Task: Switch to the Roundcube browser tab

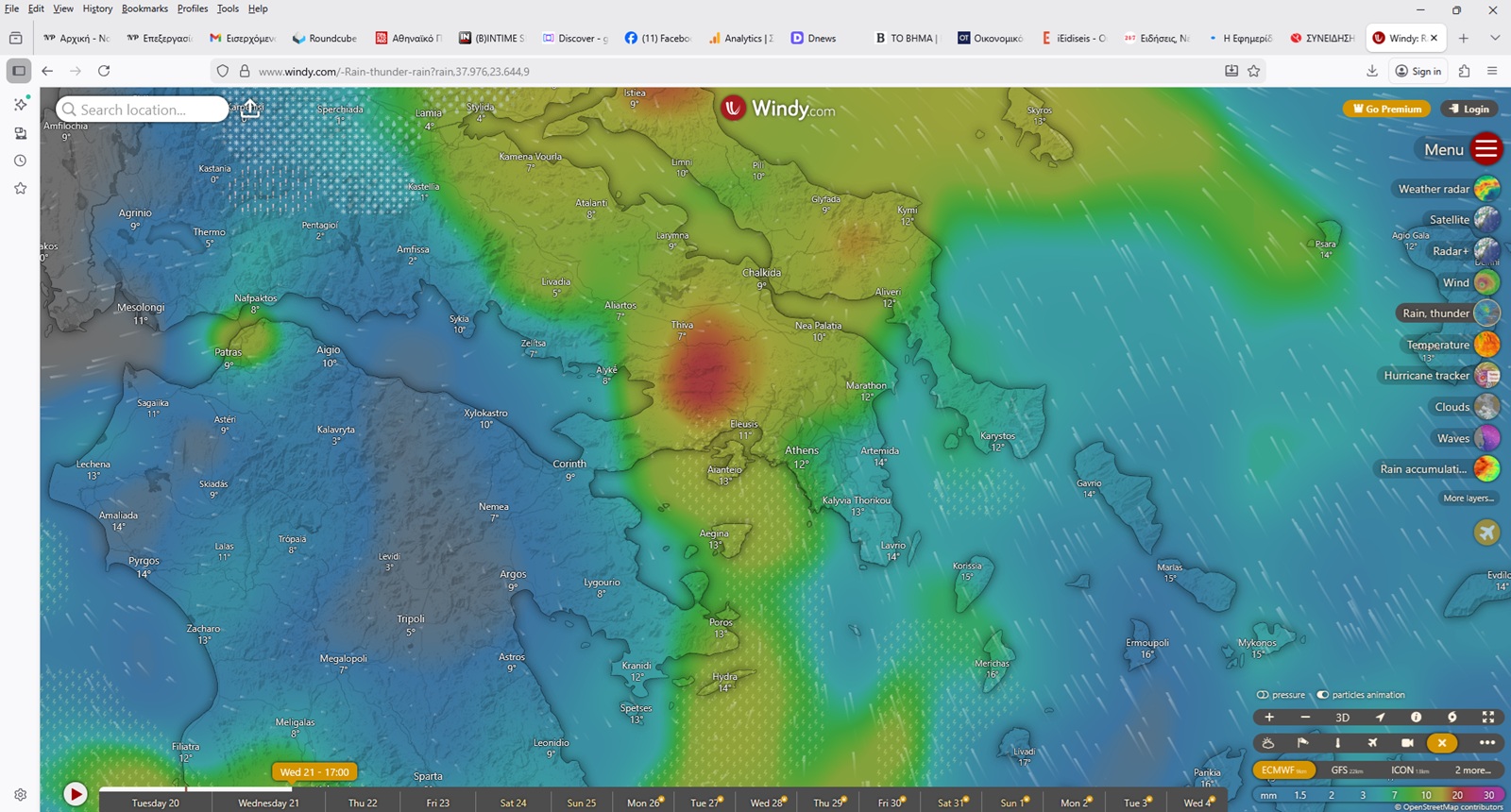Action: (x=325, y=39)
